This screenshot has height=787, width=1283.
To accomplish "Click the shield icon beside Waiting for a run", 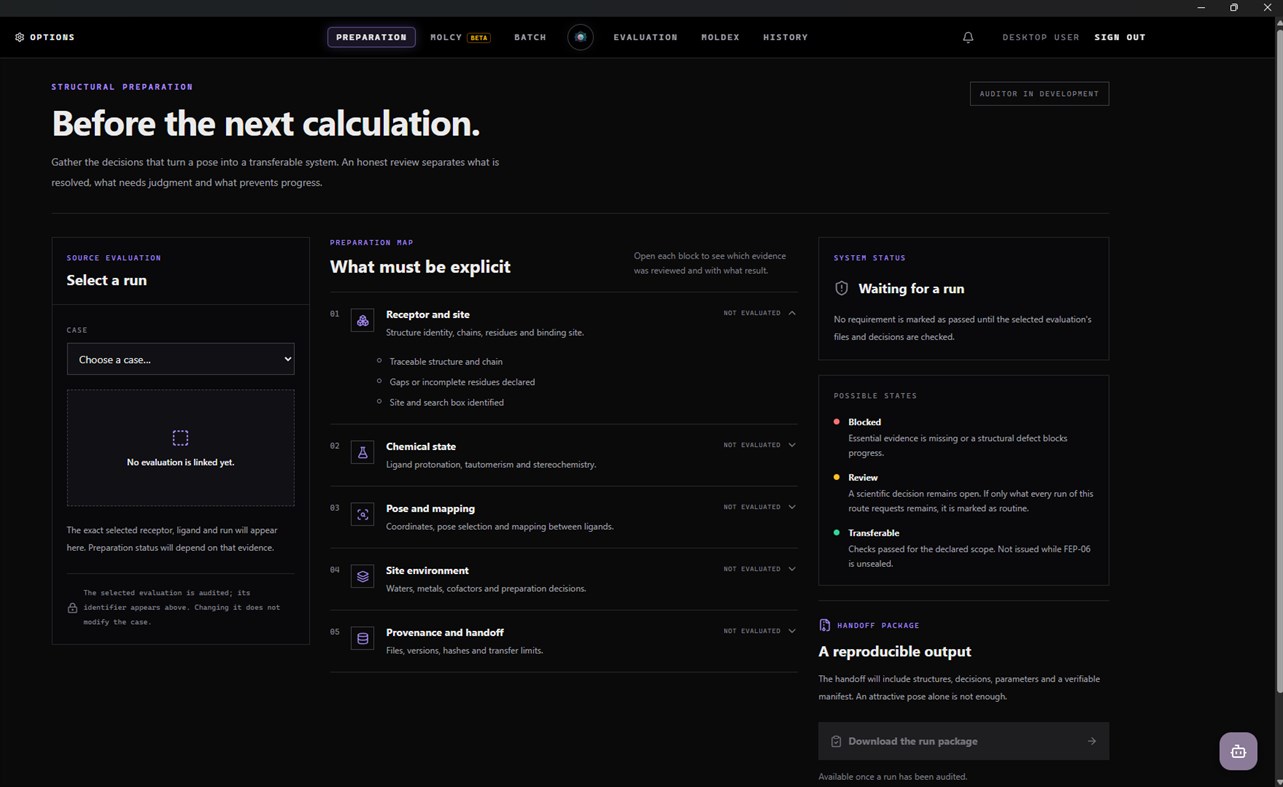I will click(x=841, y=288).
